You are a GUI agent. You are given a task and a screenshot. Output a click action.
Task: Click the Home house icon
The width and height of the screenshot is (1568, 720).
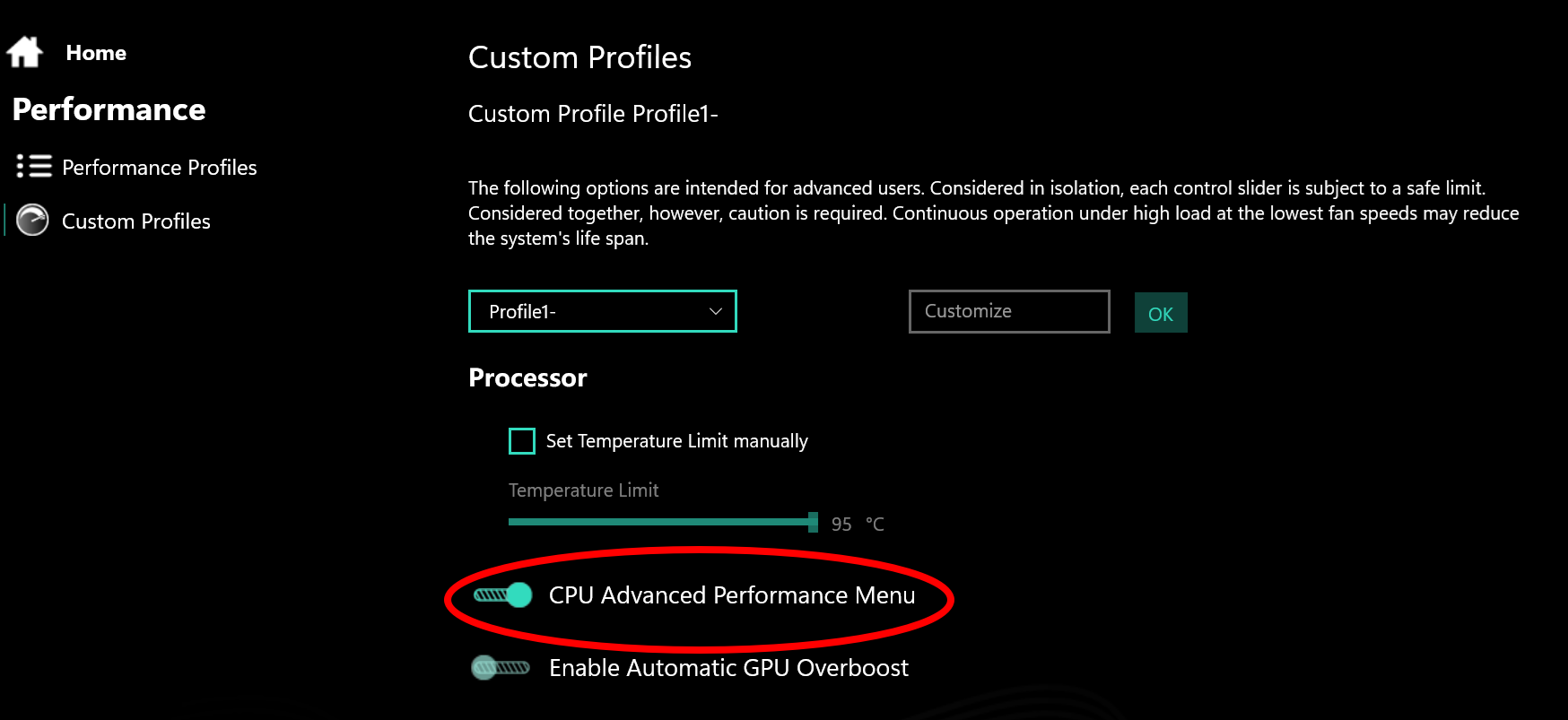(x=25, y=52)
